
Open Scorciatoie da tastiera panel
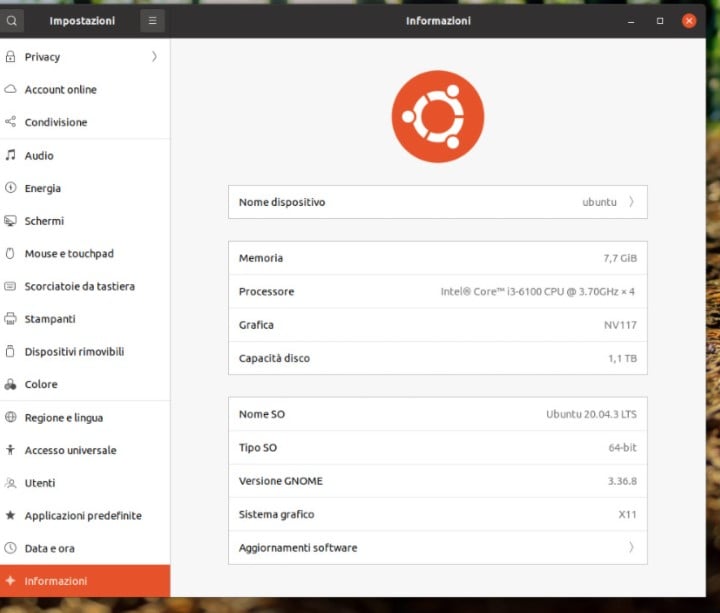click(85, 286)
